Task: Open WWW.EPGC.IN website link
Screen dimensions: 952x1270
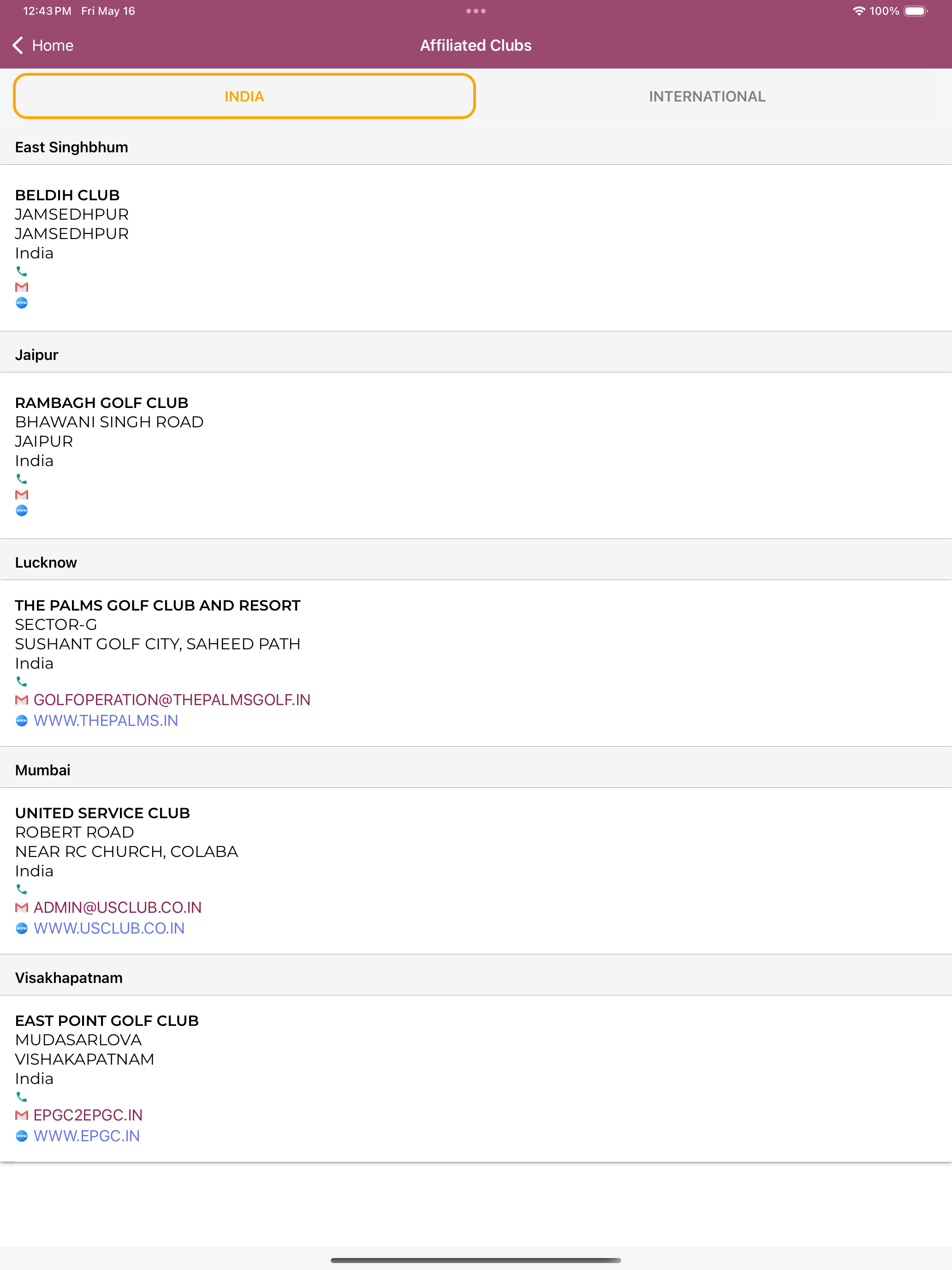Action: coord(87,1136)
